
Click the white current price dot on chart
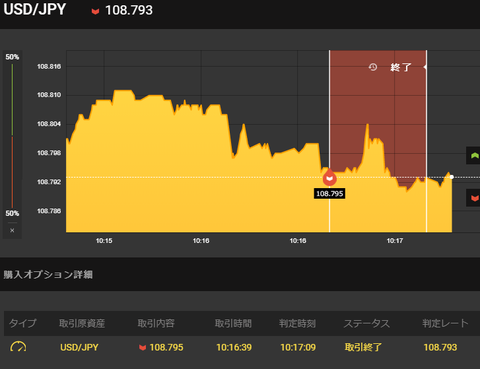[x=452, y=177]
